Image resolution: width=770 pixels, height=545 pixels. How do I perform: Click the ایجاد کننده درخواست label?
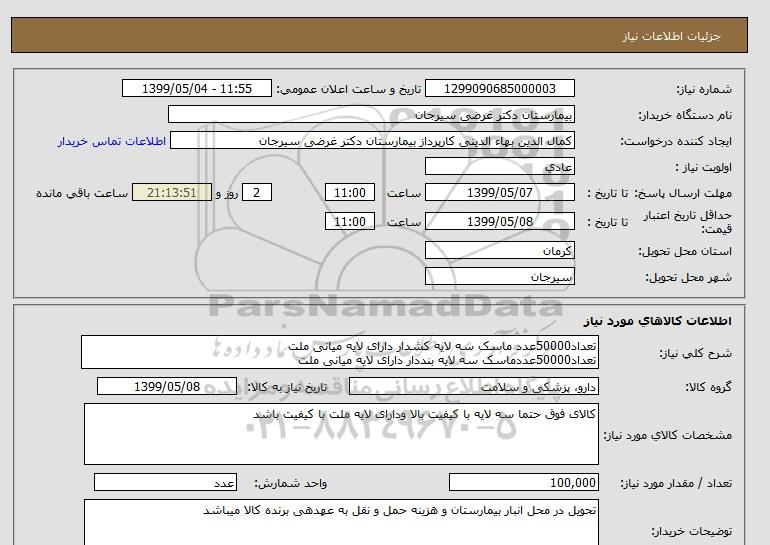(x=676, y=141)
